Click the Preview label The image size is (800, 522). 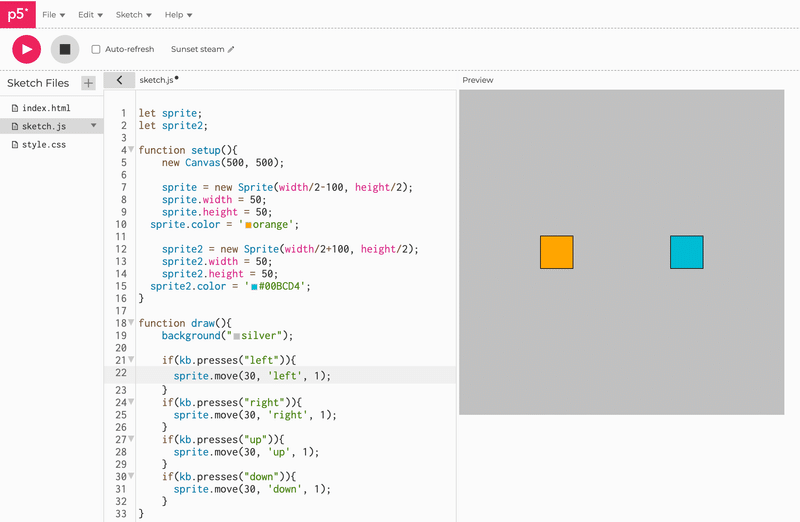pos(478,80)
